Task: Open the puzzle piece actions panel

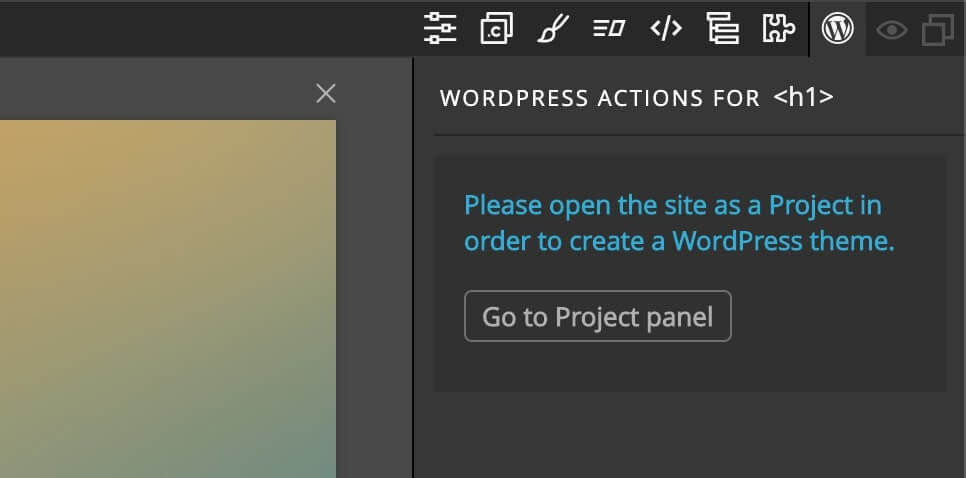Action: 779,28
